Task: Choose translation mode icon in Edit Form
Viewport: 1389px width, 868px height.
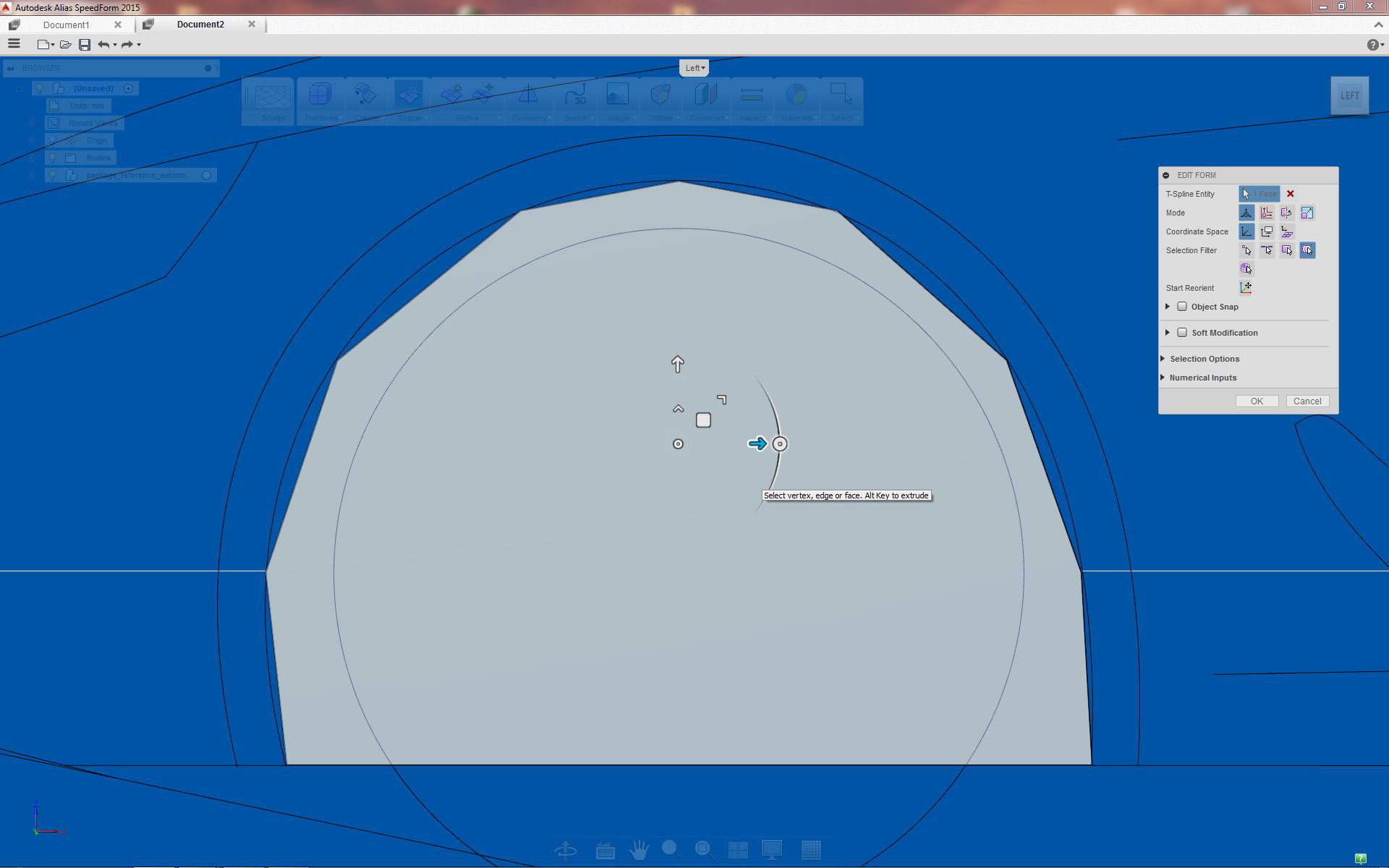Action: coord(1267,213)
